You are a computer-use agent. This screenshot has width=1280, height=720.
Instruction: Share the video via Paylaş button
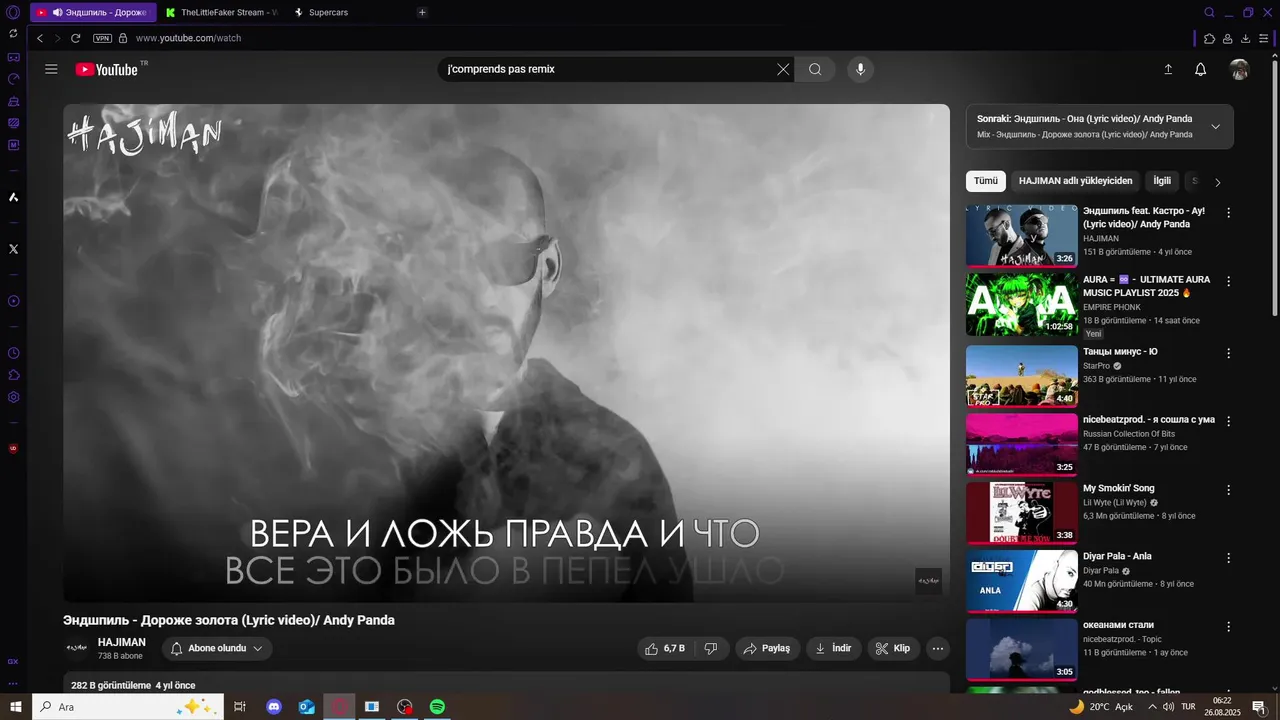point(768,648)
